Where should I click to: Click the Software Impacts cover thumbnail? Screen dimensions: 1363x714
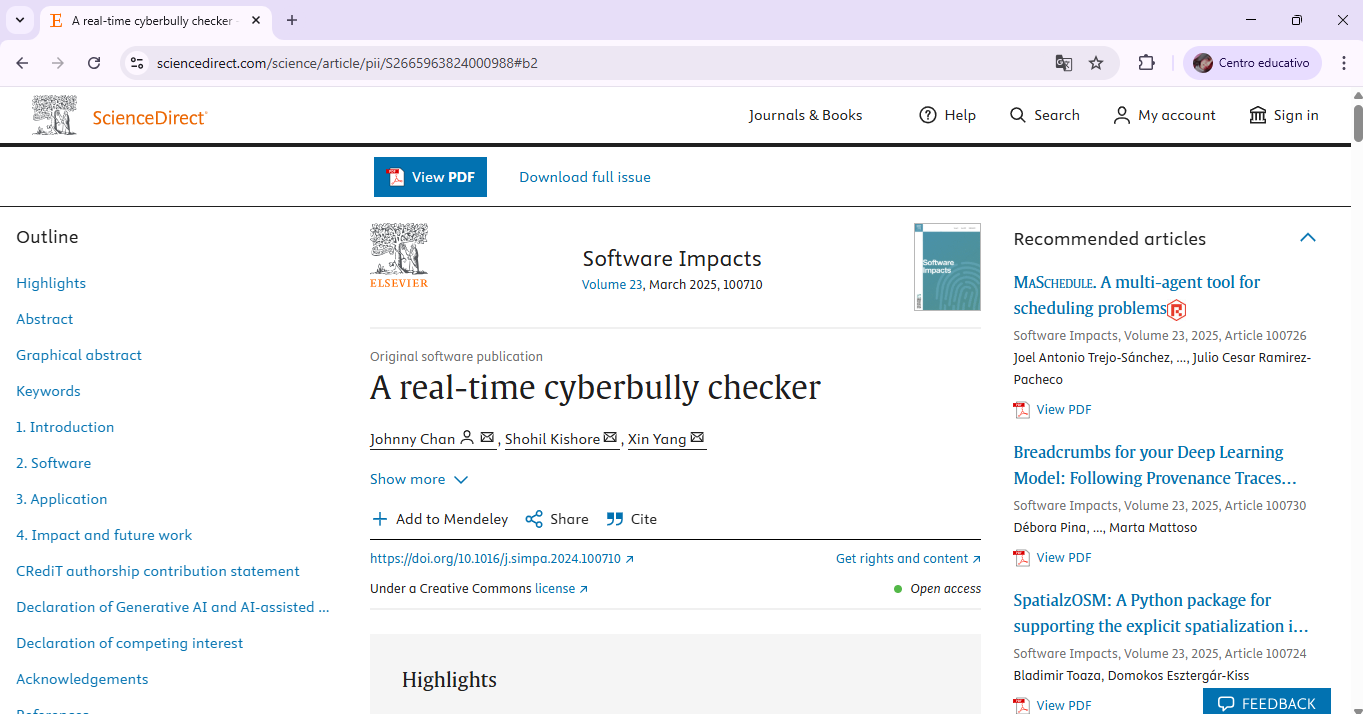point(947,267)
